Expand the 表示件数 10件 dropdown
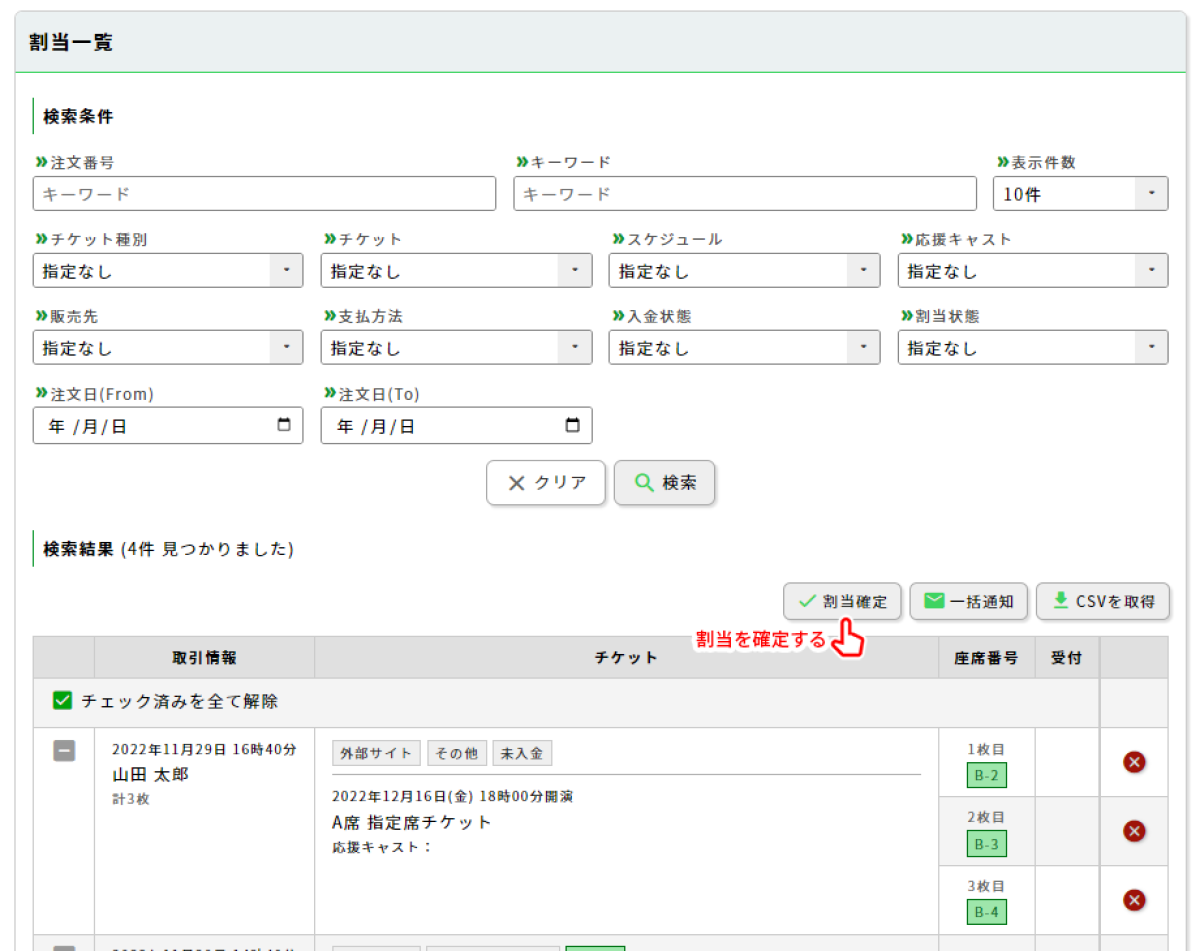Screen dimensions: 1200x951 pyautogui.click(x=1080, y=194)
